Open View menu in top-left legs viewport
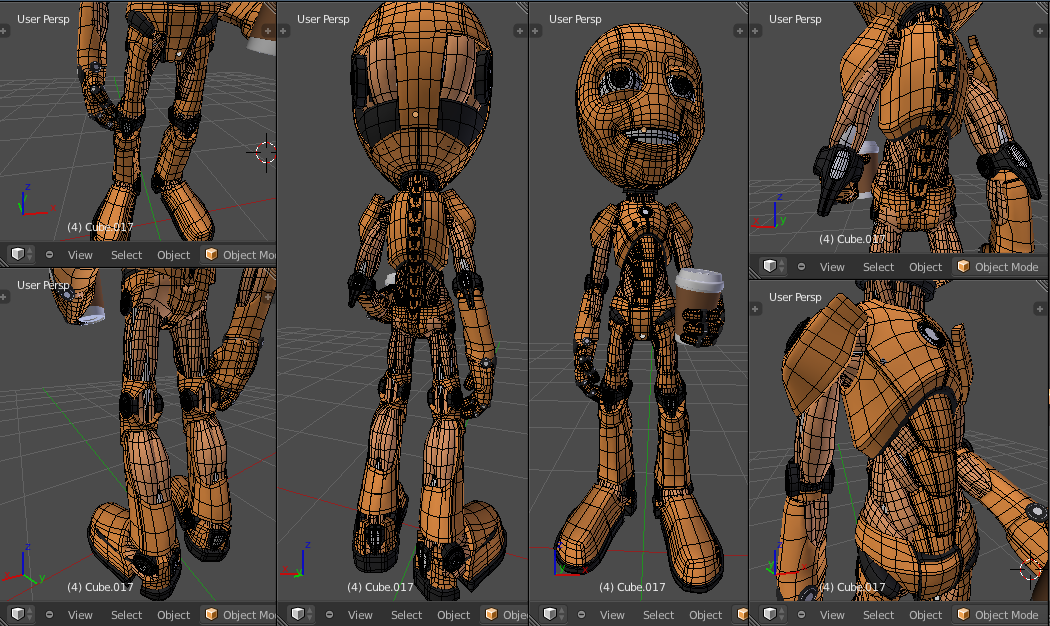 (80, 255)
